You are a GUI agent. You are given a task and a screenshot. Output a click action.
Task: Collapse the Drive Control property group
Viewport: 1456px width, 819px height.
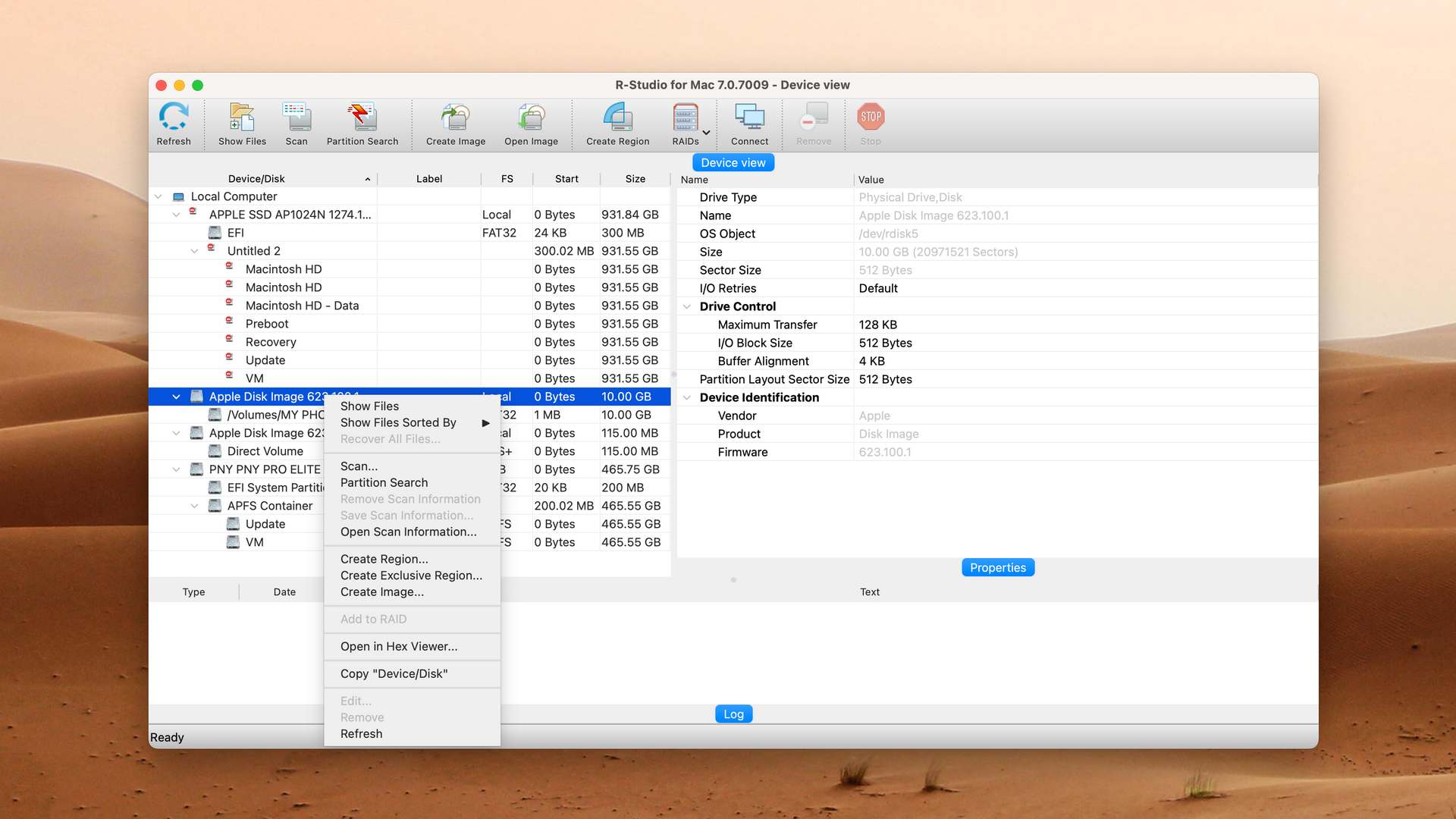coord(687,306)
